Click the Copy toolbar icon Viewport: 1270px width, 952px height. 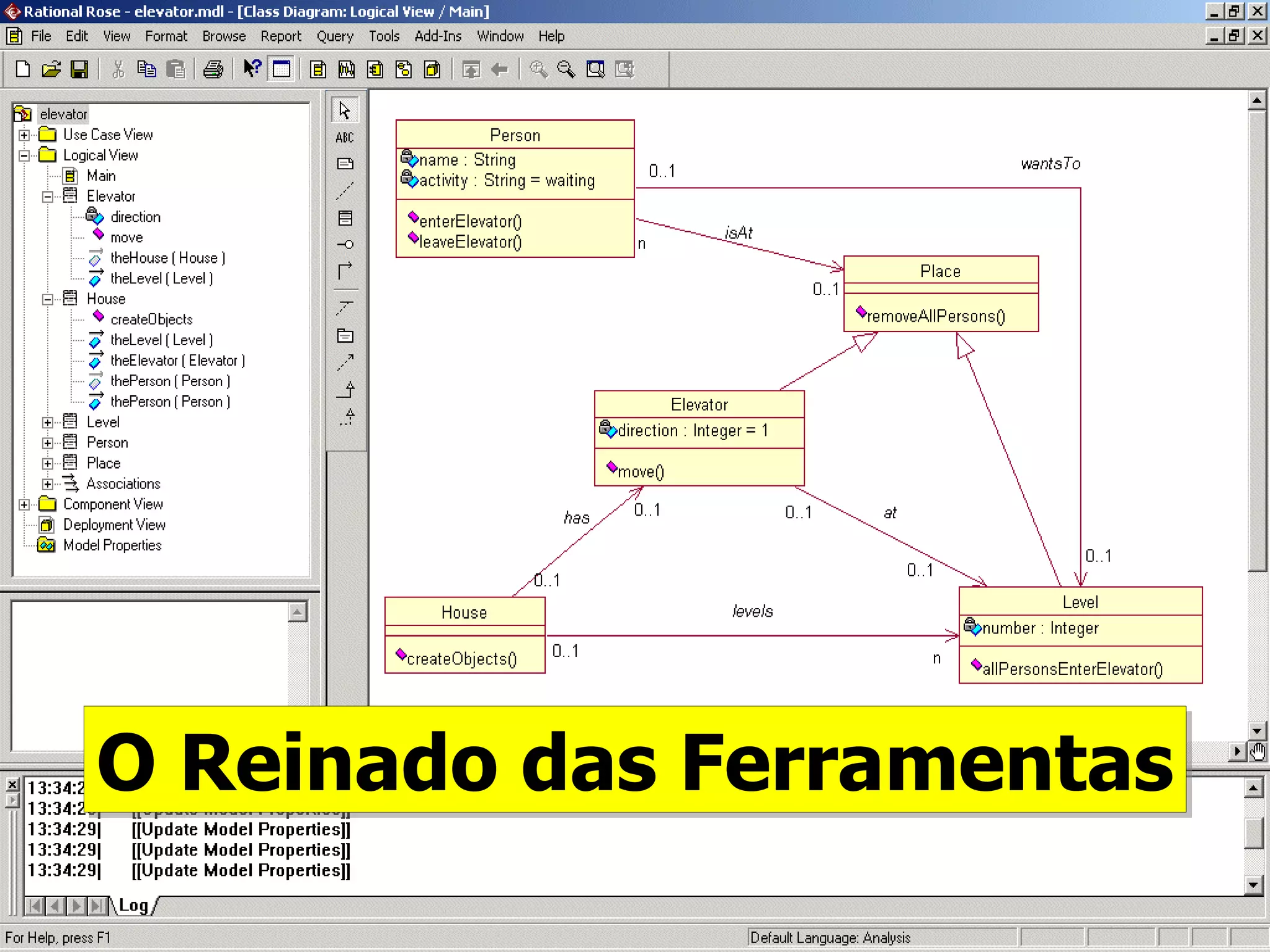pos(147,69)
